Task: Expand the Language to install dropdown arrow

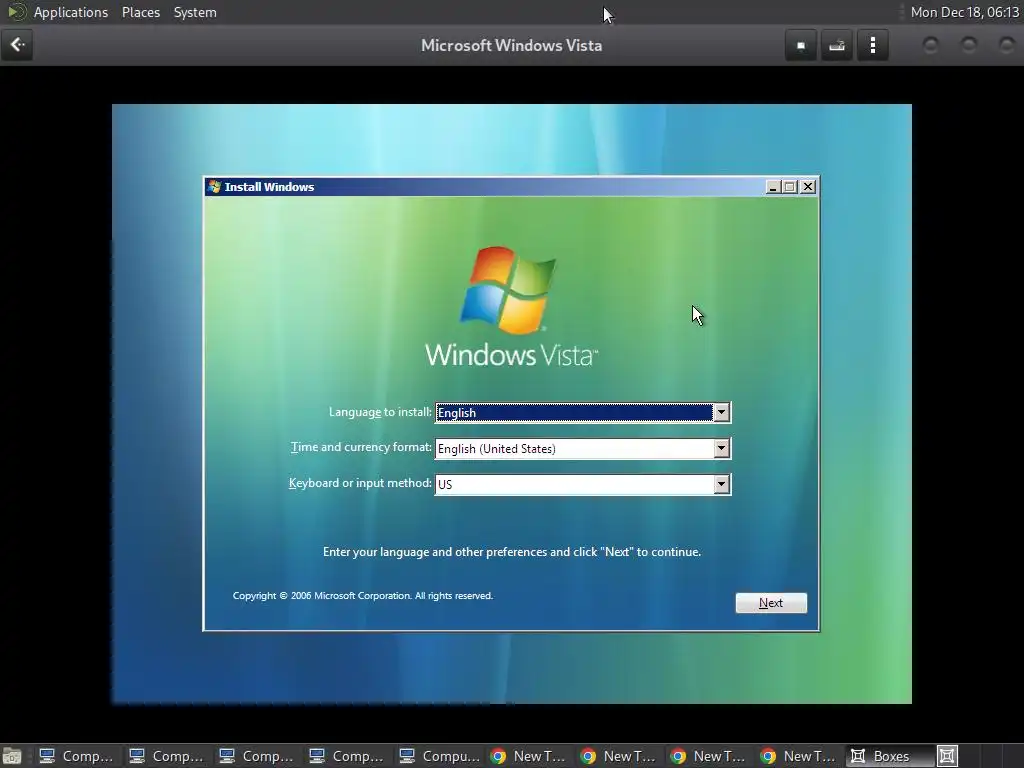Action: click(721, 413)
